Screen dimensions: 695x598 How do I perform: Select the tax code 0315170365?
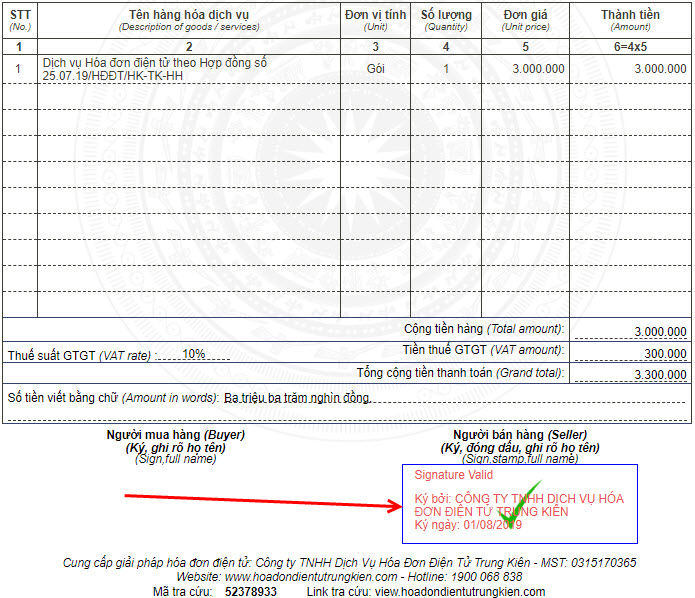600,563
